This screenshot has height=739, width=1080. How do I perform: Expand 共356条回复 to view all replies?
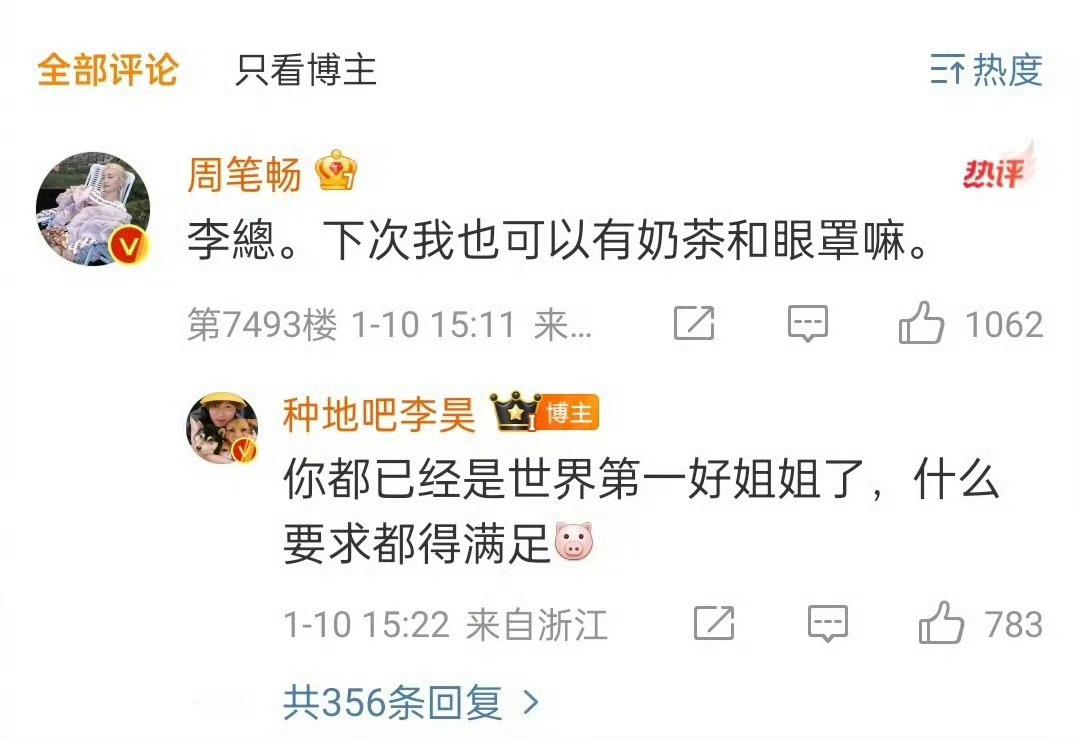tap(411, 702)
